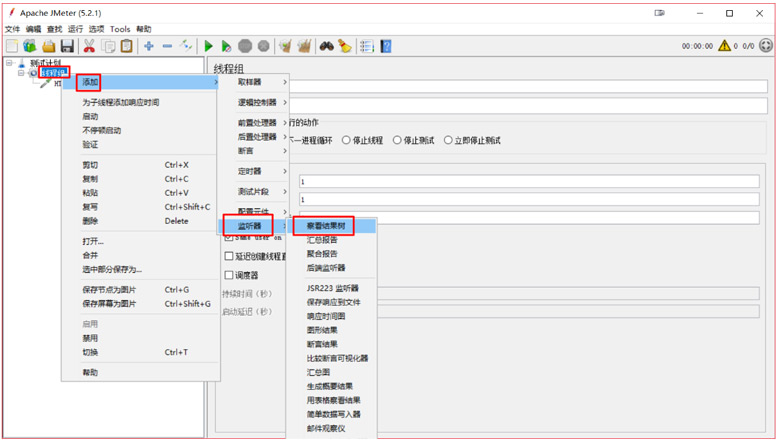Click the grey Stop test icon
780x442 pixels.
pos(245,46)
